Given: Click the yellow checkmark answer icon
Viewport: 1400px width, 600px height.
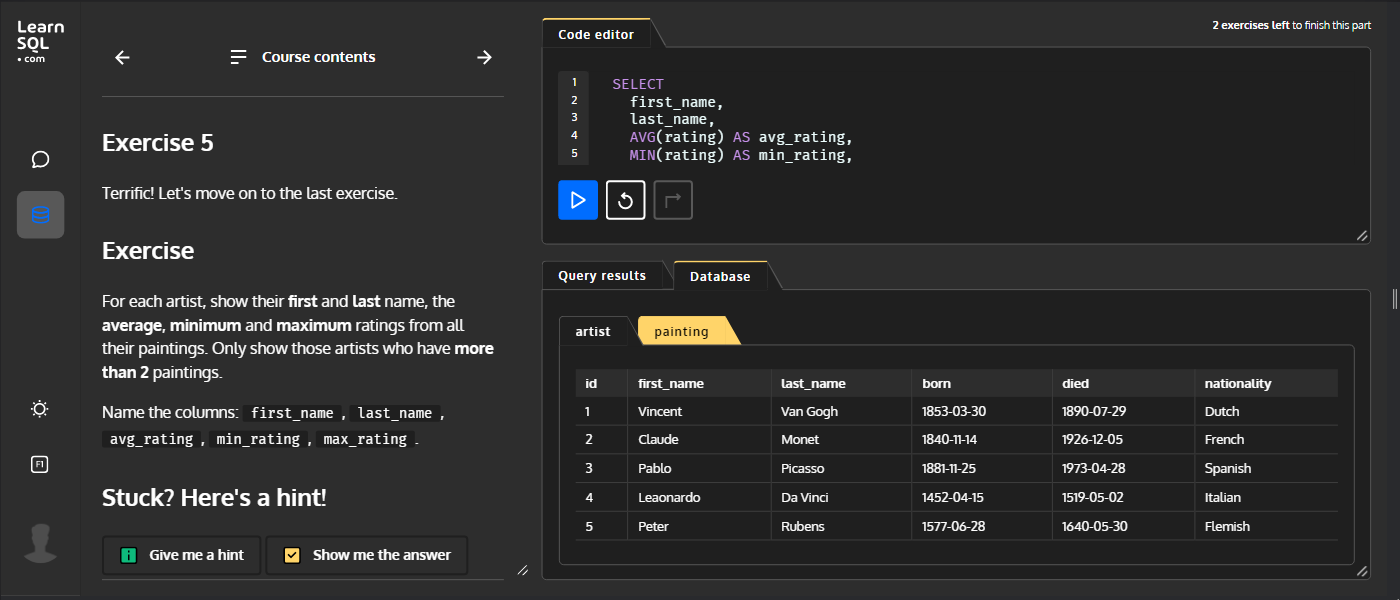Looking at the screenshot, I should (292, 555).
